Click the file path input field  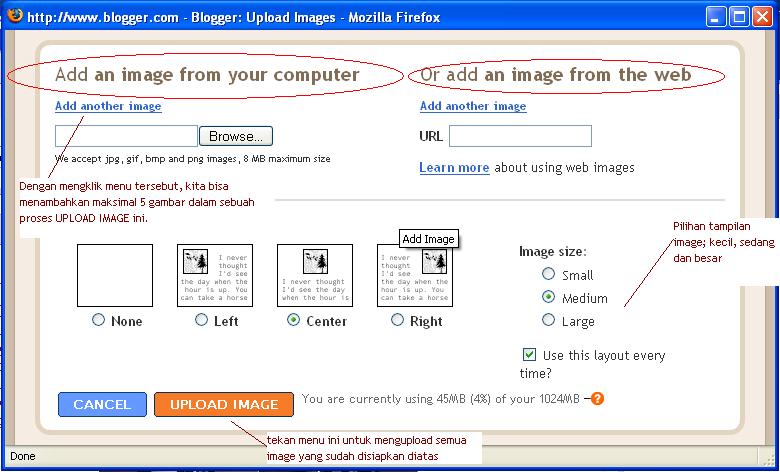pos(126,136)
